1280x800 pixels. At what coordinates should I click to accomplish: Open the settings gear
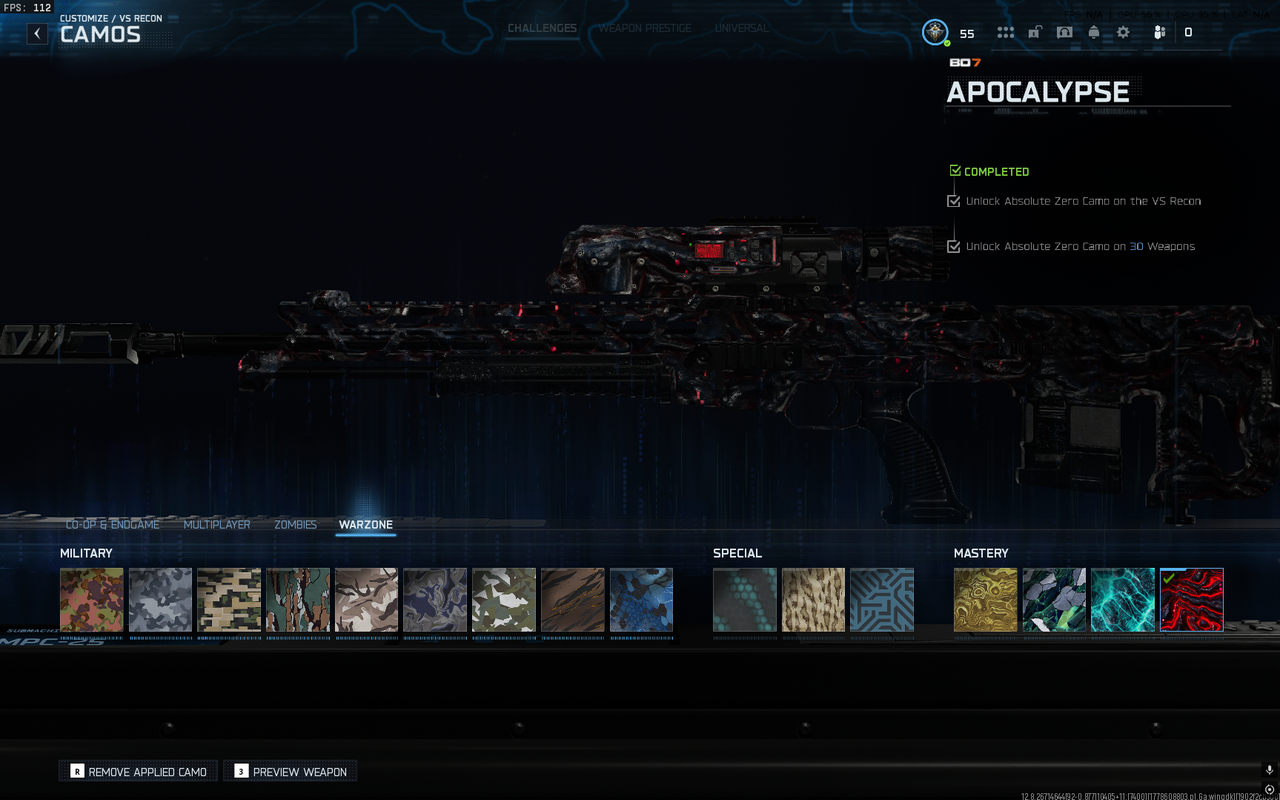[1123, 32]
